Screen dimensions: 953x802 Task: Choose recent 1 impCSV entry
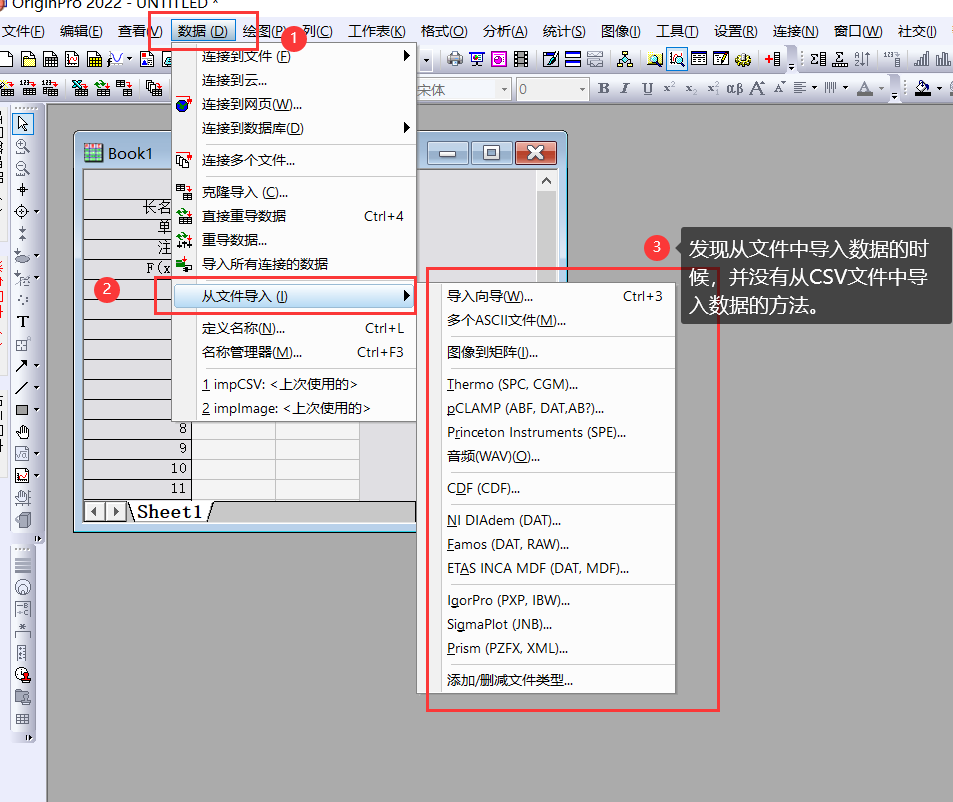tap(294, 385)
